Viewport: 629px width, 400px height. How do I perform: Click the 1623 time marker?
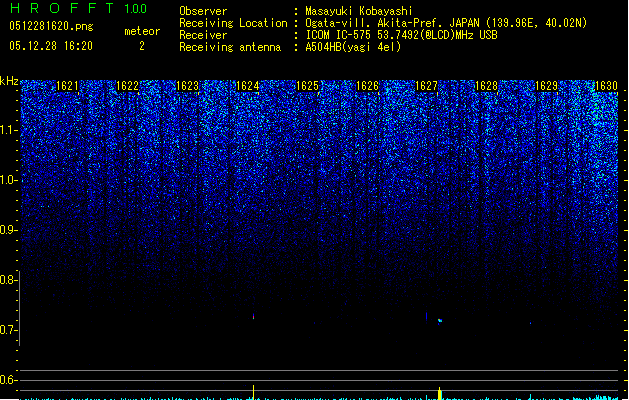click(187, 86)
